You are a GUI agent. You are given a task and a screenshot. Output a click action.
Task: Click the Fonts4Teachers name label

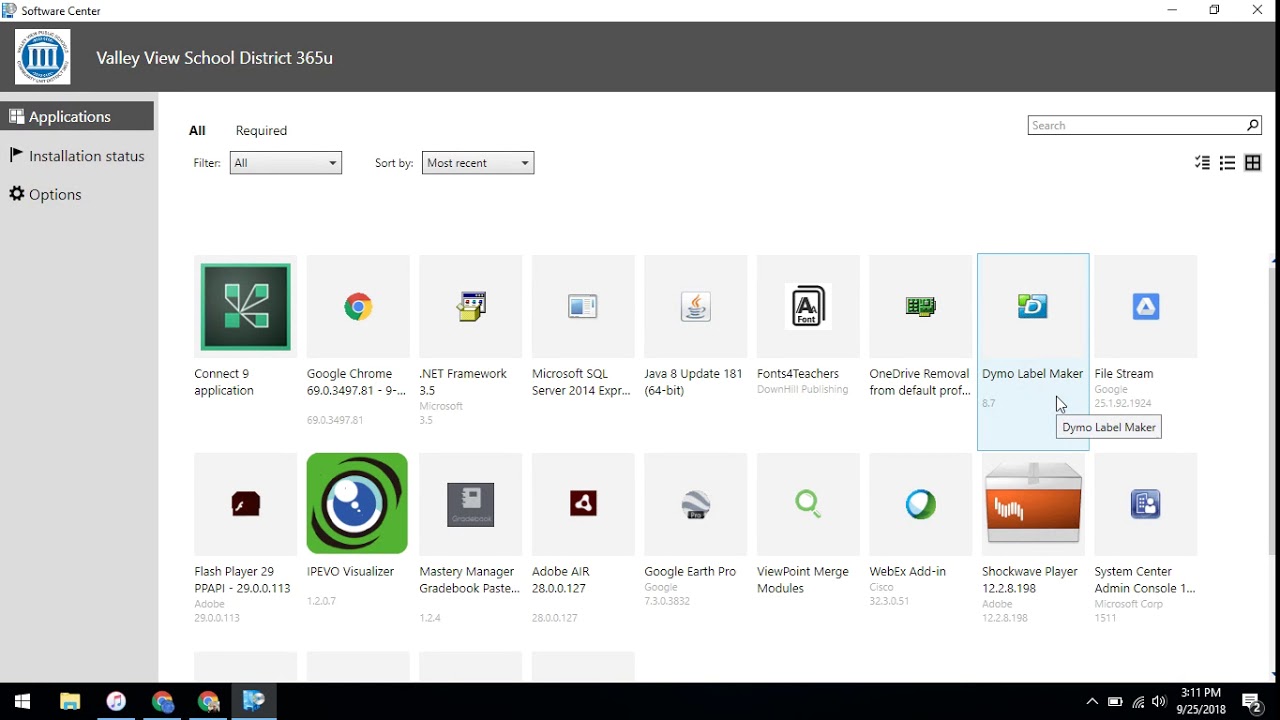(798, 373)
